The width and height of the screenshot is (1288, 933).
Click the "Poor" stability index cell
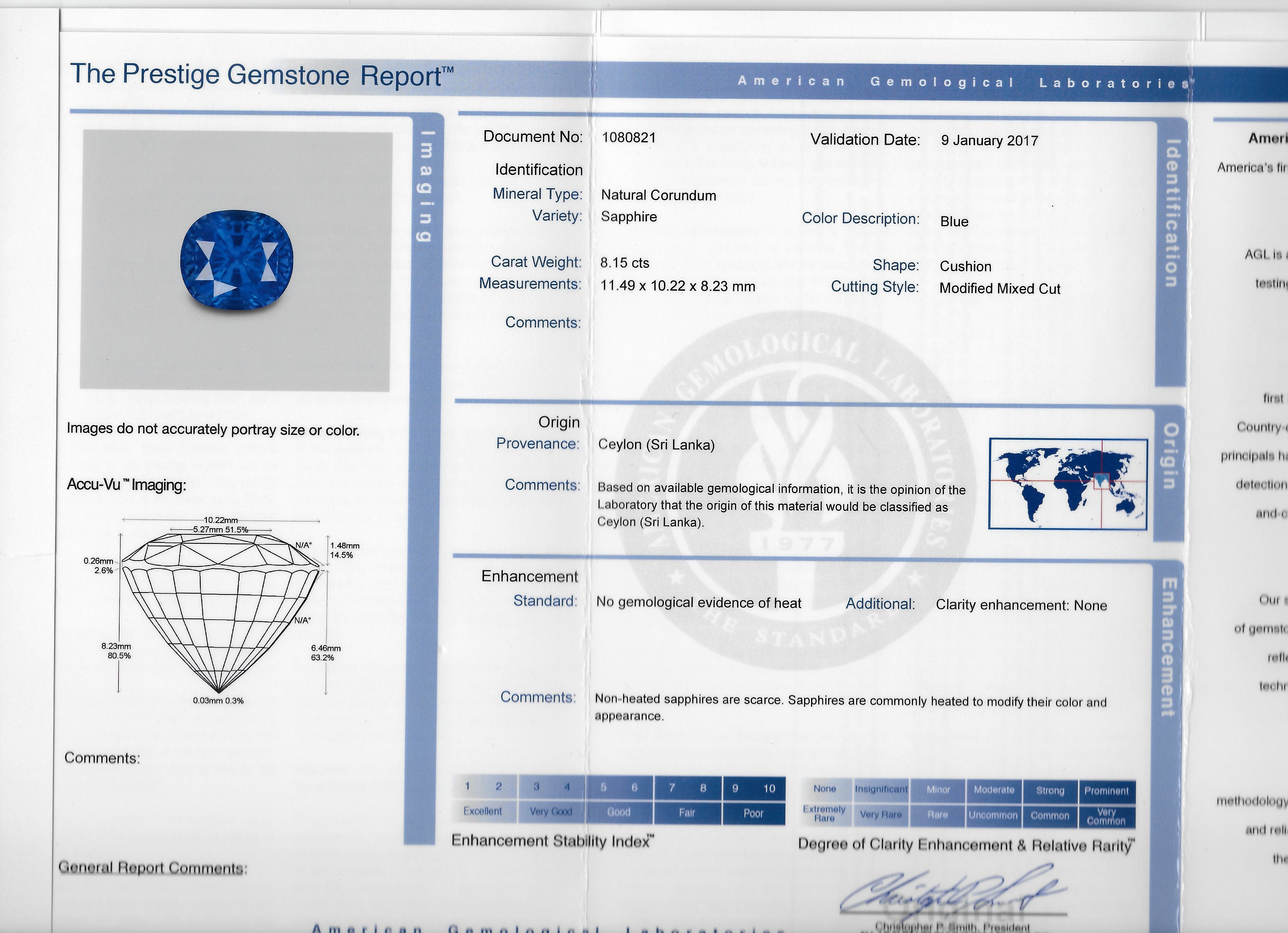(753, 813)
